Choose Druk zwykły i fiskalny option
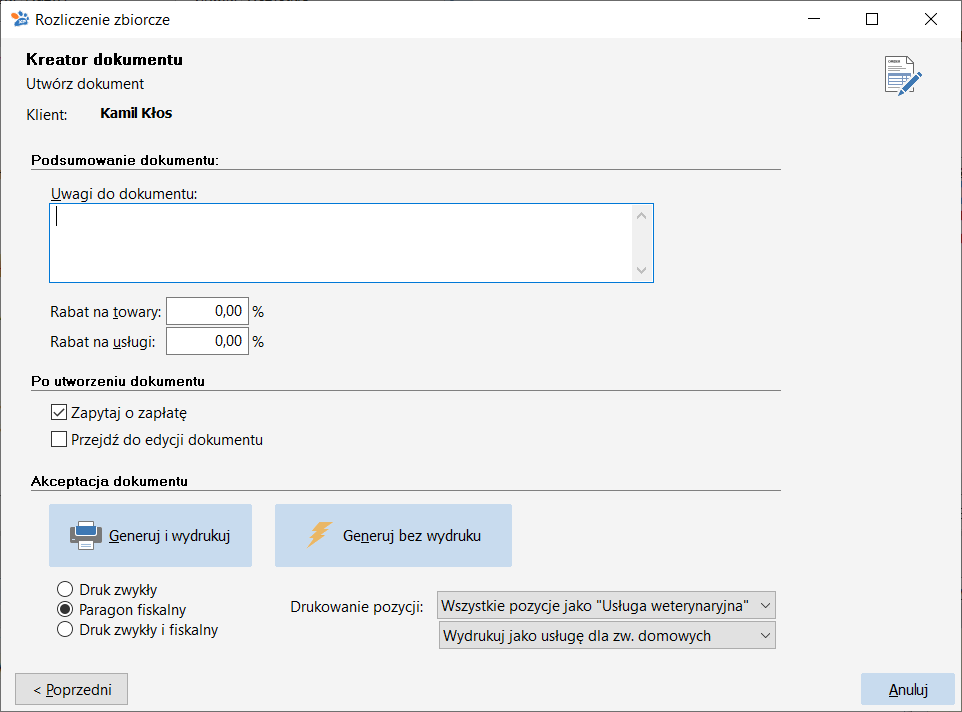This screenshot has height=712, width=962. (65, 629)
